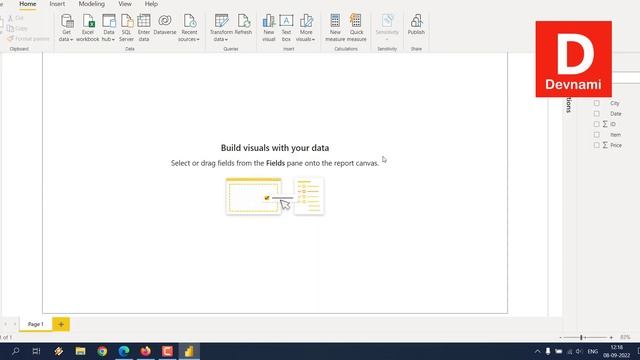Click the Enter data icon

(x=144, y=21)
